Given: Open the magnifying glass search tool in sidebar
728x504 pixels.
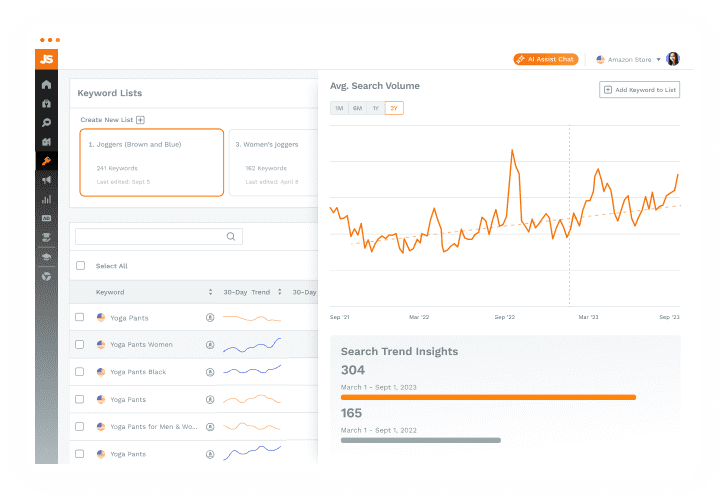Looking at the screenshot, I should point(46,123).
